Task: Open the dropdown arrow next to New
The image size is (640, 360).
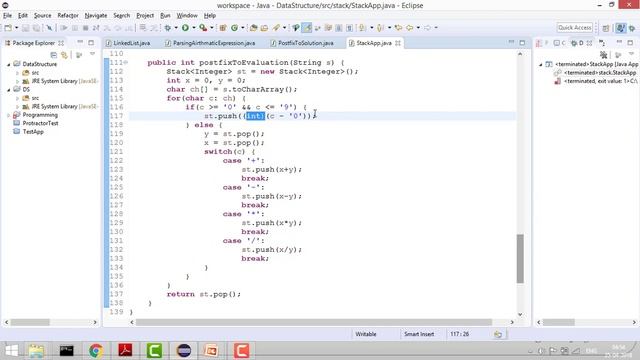Action: click(x=16, y=28)
